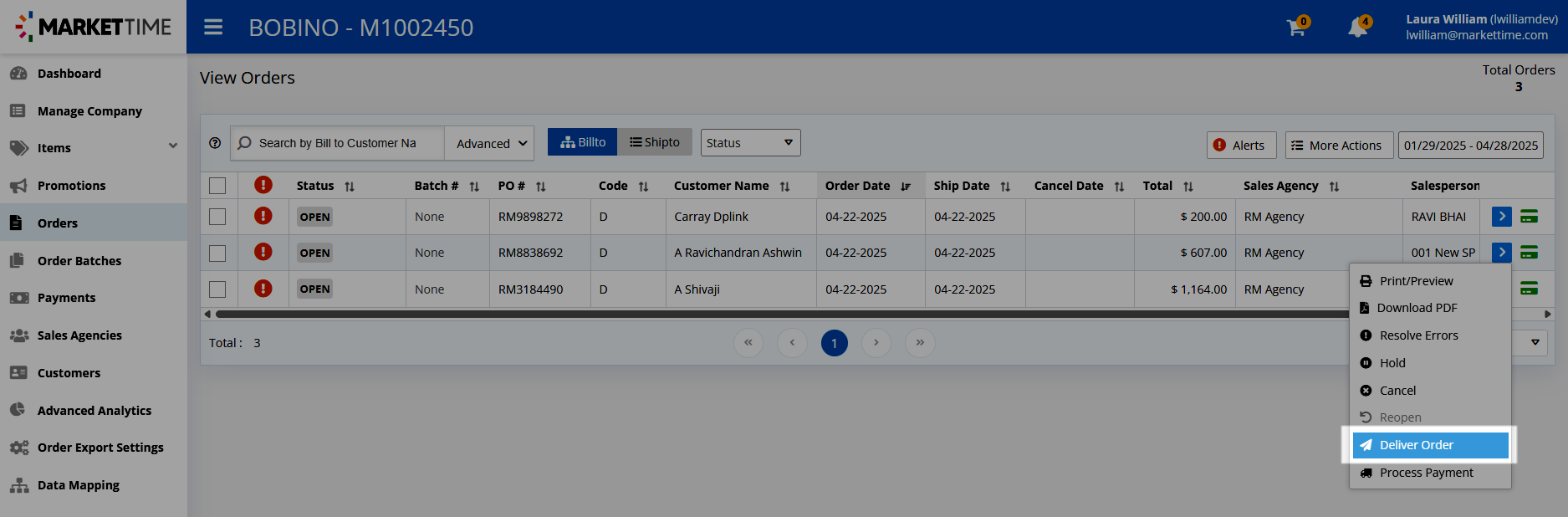Choose Download PDF menu option

tap(1430, 308)
